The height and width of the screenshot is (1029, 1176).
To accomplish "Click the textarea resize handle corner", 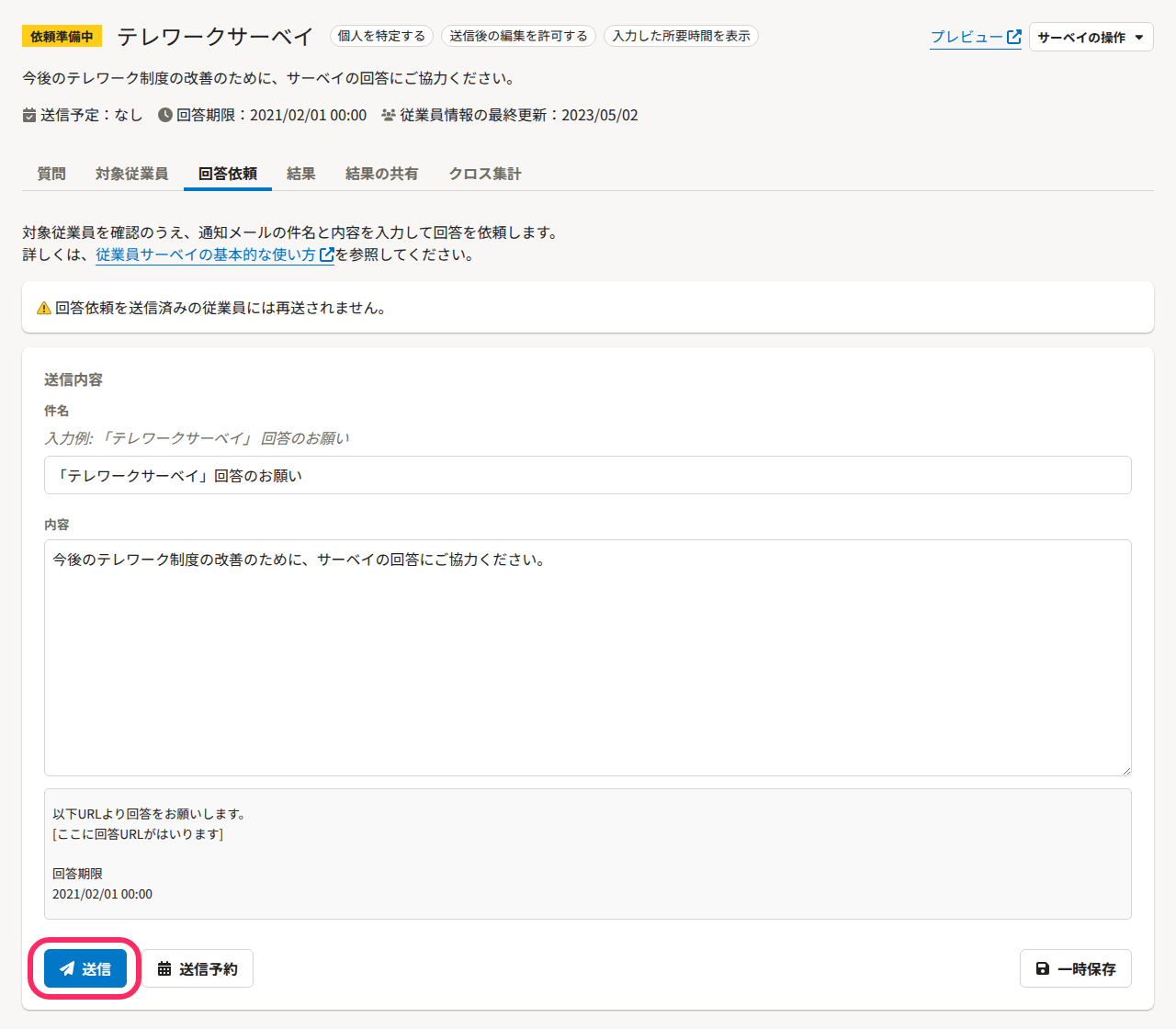I will coord(1125,769).
